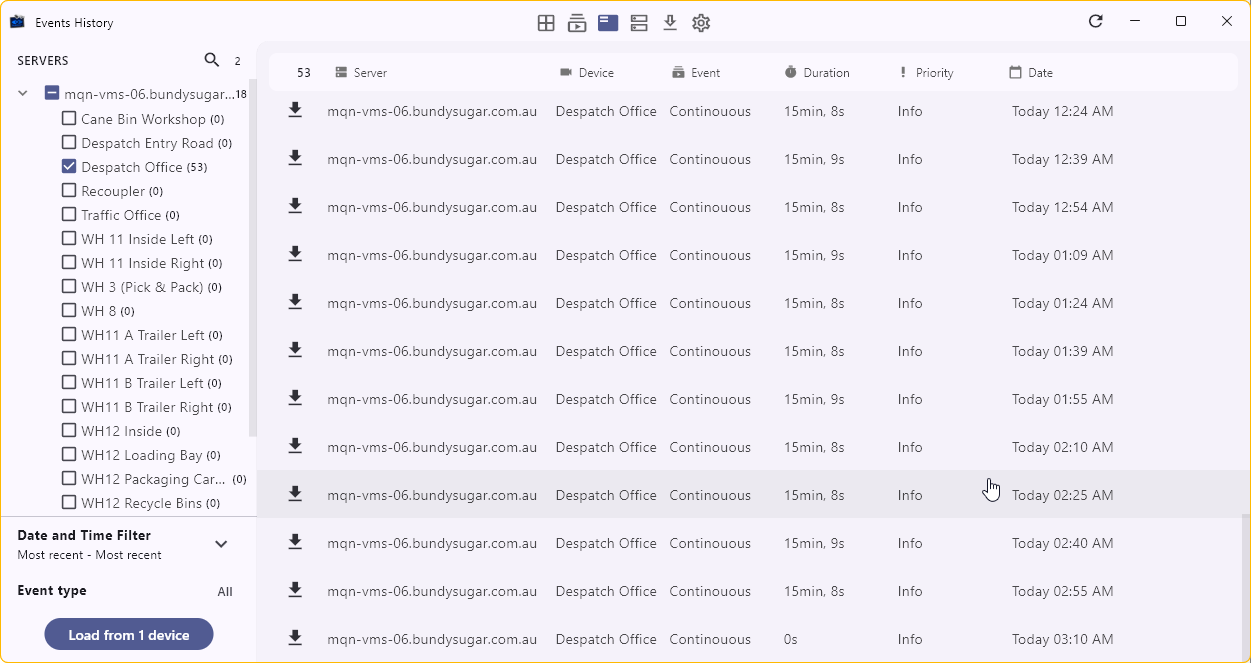
Task: Sort by the Event column header
Action: [x=696, y=73]
